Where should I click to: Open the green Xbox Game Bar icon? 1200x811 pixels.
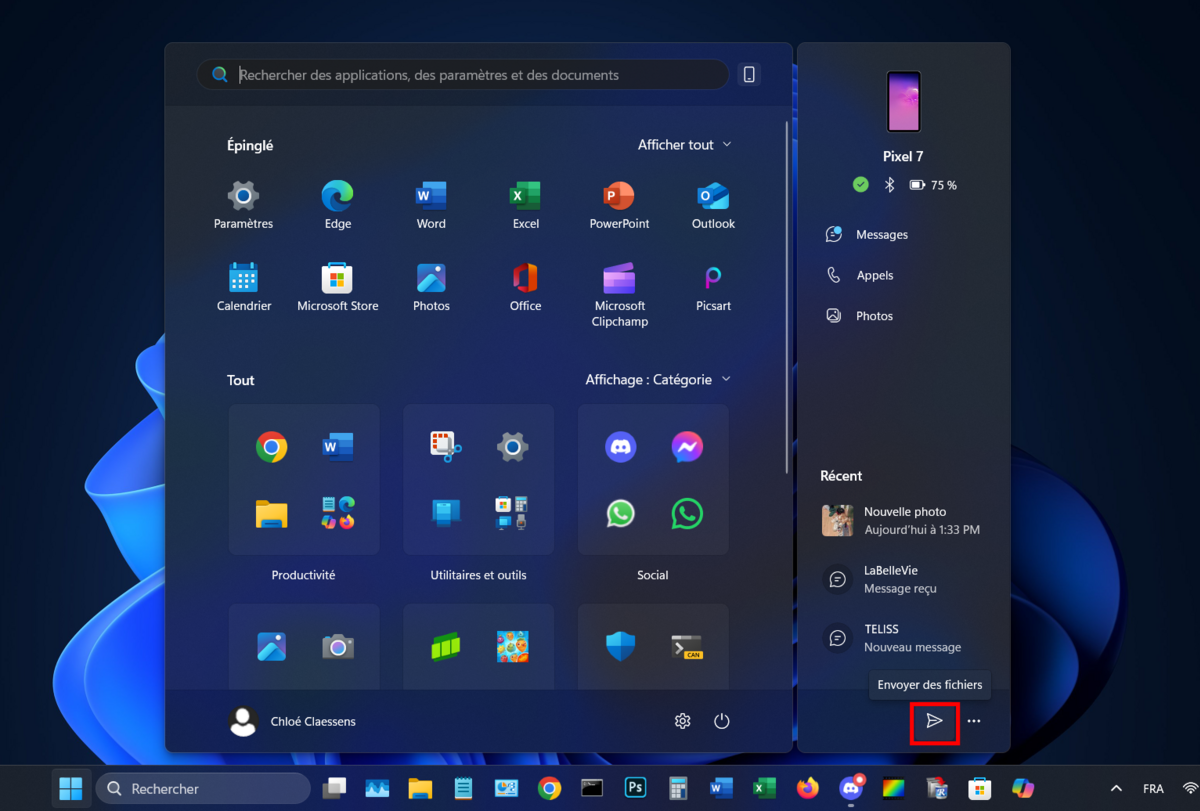(x=446, y=647)
